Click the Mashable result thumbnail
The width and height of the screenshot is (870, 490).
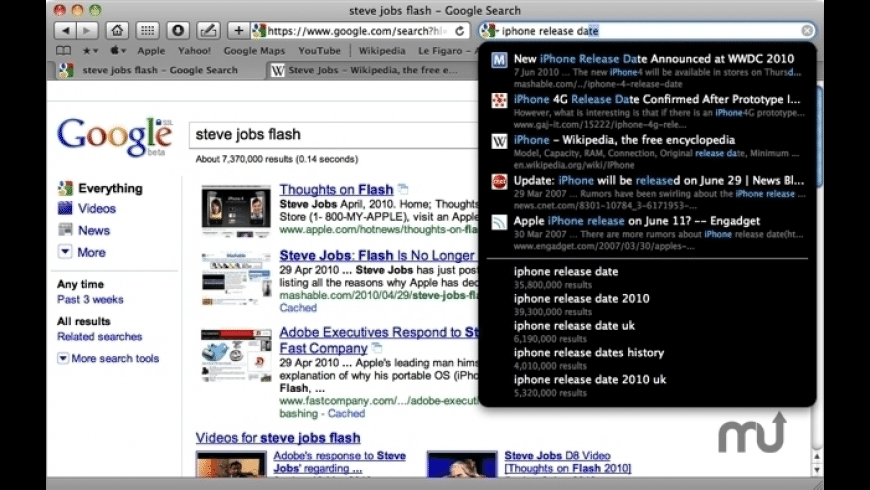(236, 279)
